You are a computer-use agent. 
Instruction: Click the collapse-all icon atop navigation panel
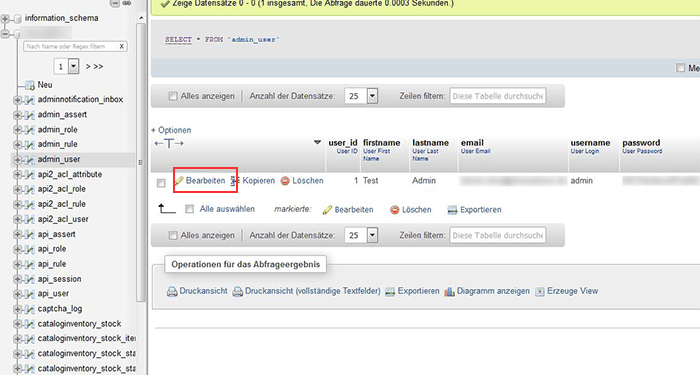tap(115, 3)
